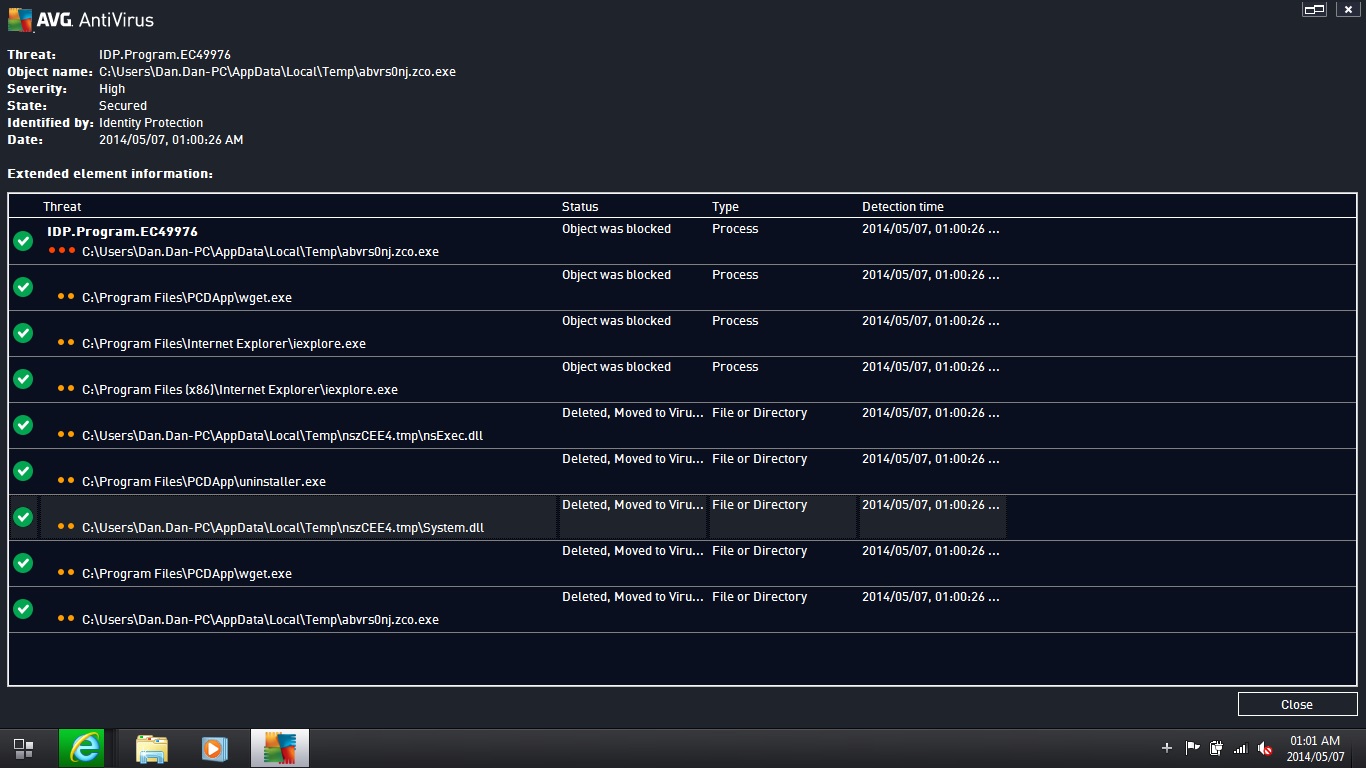This screenshot has height=768, width=1366.
Task: Click green check icon for blocked wget.exe process
Action: pyautogui.click(x=23, y=287)
